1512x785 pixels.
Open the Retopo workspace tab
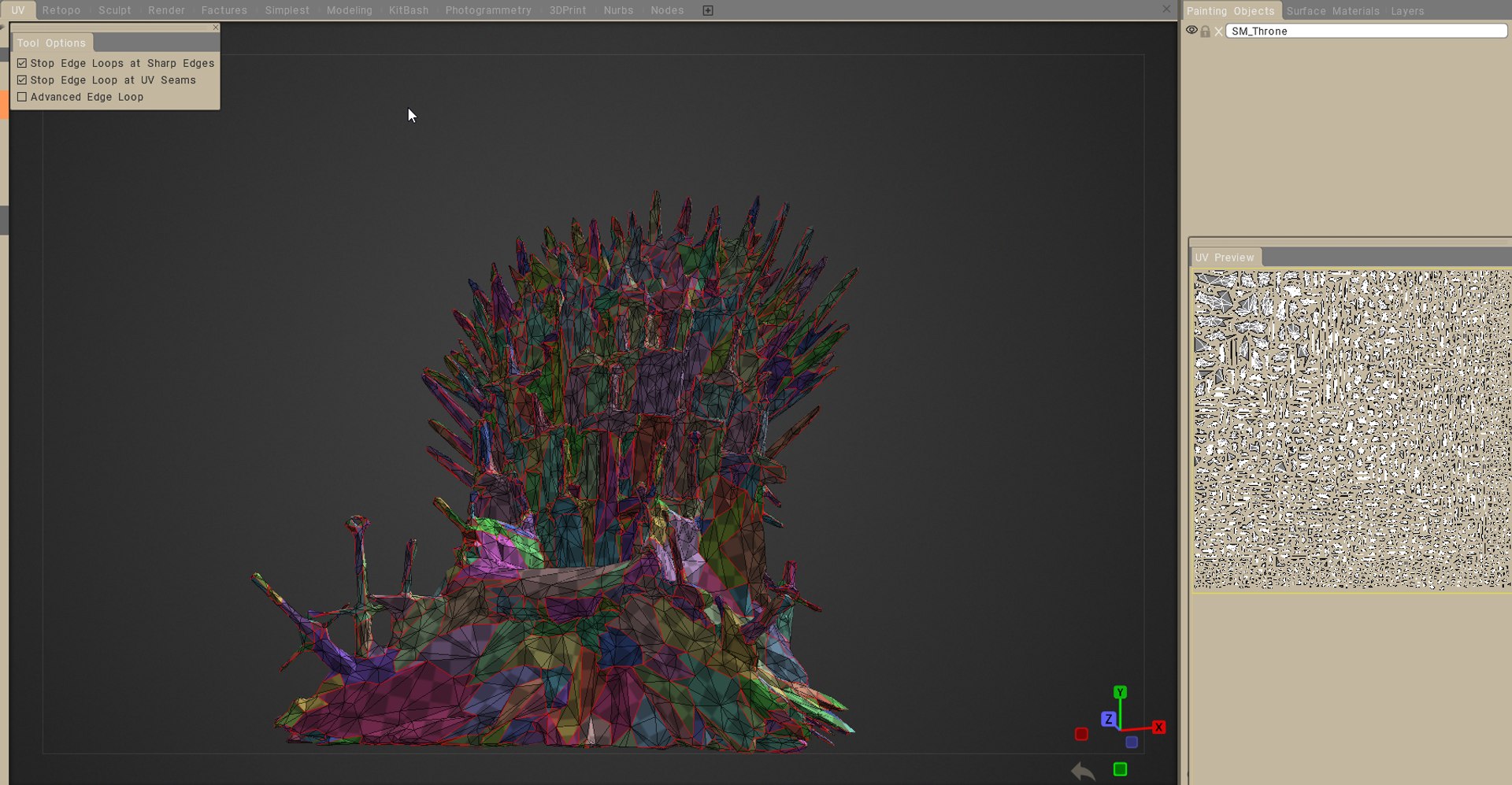click(61, 10)
